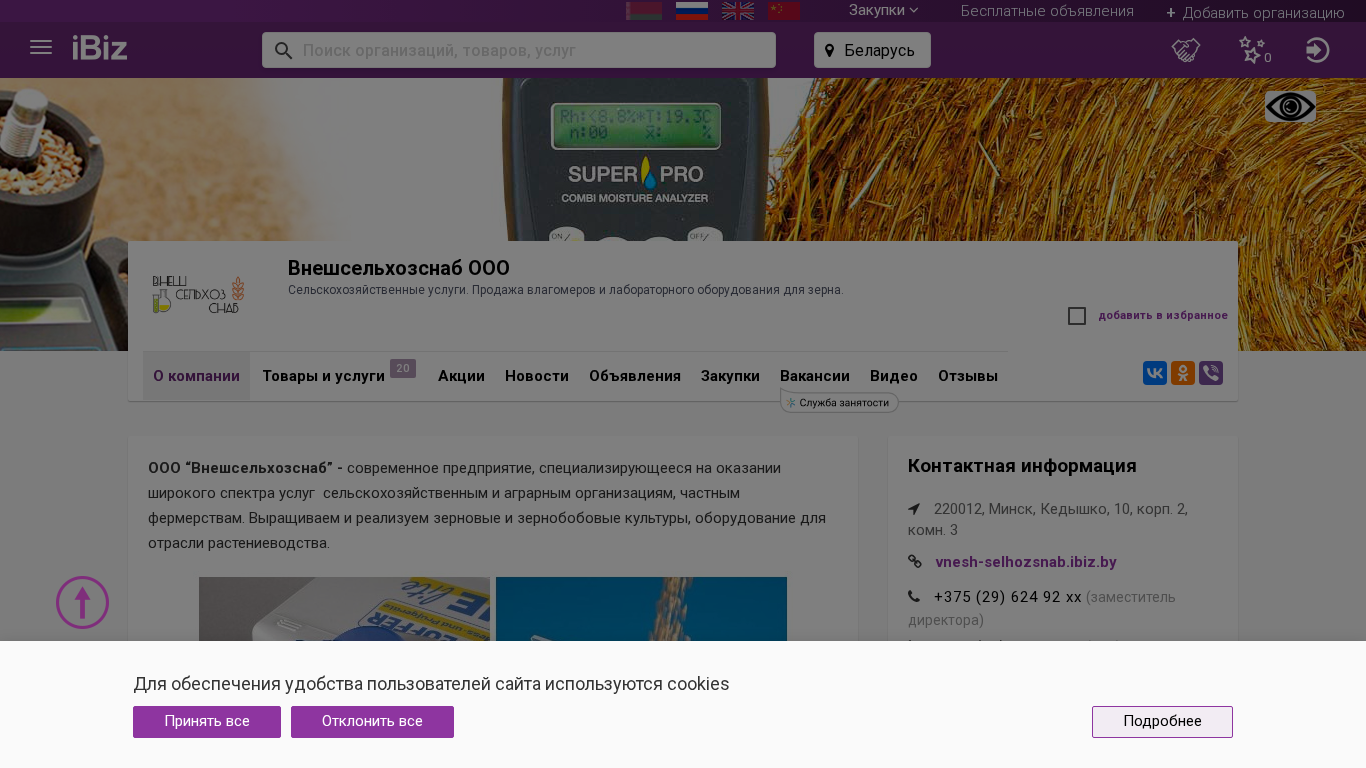Switch to Russian language flag
This screenshot has height=768, width=1366.
coord(692,11)
